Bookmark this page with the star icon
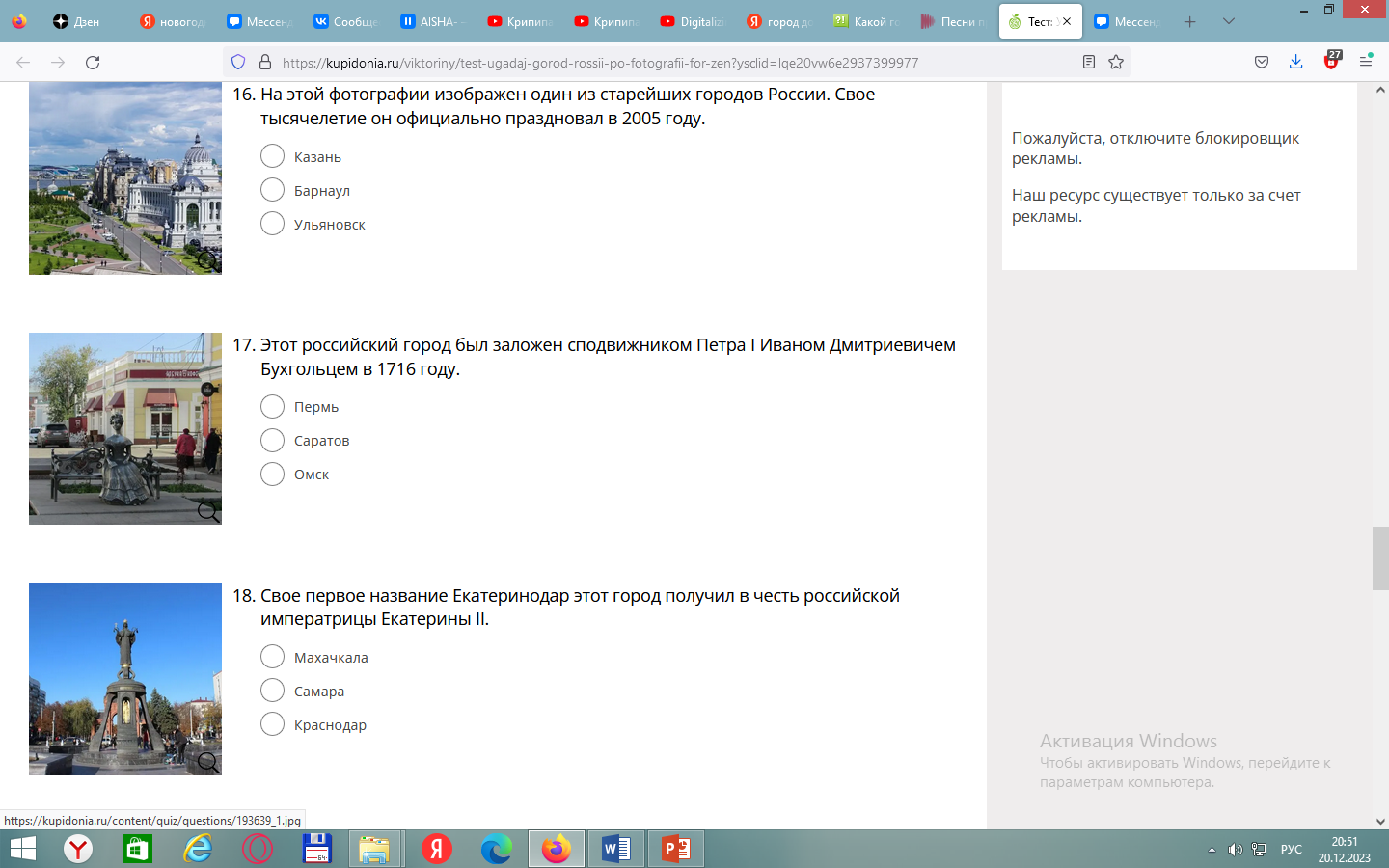This screenshot has height=868, width=1389. point(1116,63)
